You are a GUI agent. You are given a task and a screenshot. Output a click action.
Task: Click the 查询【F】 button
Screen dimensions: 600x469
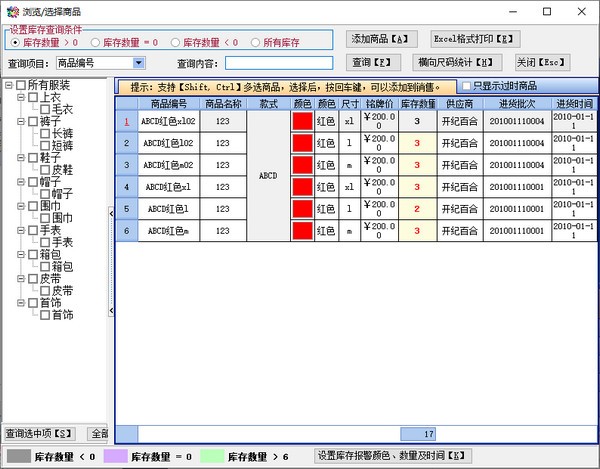point(373,62)
